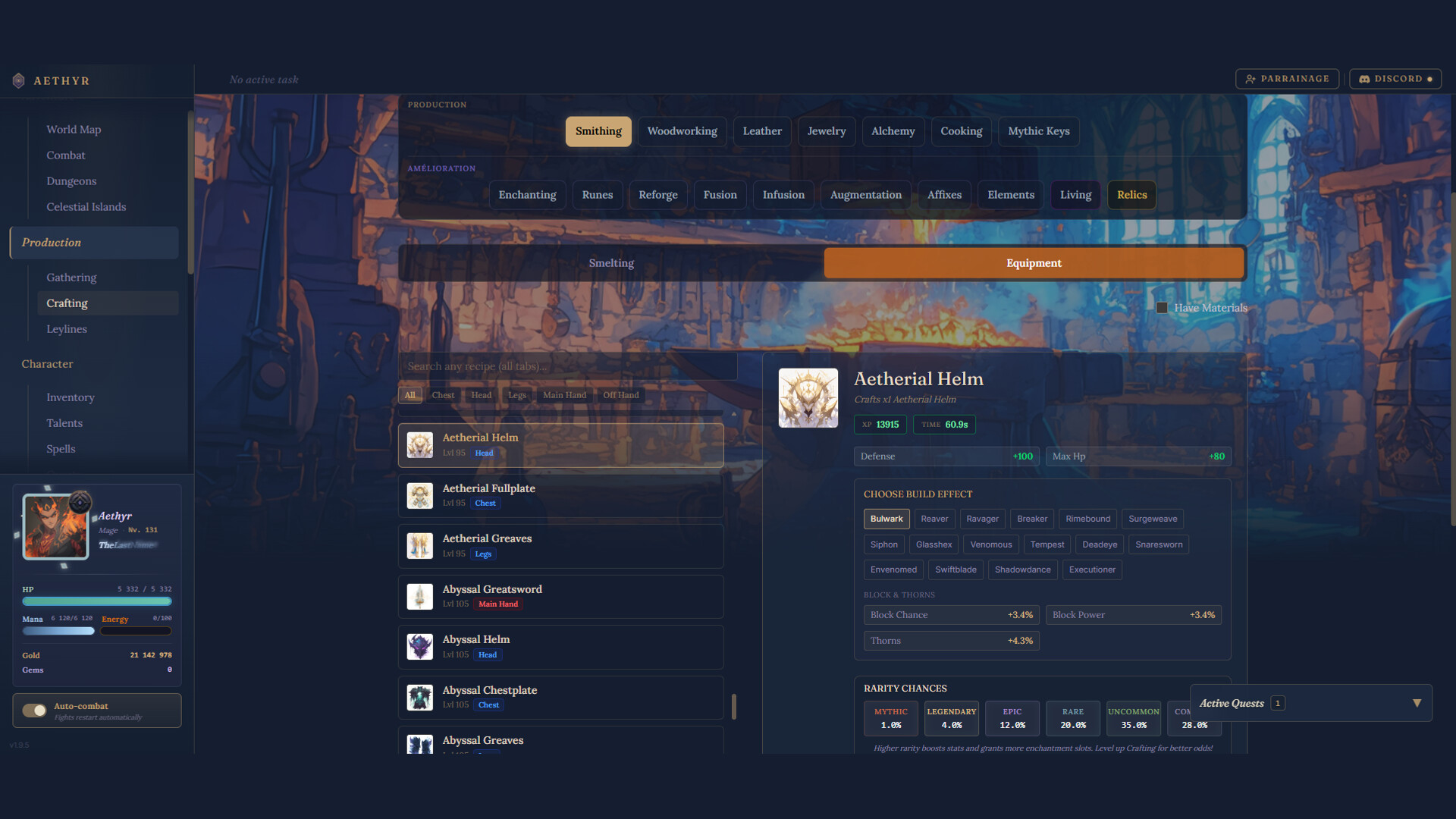Click the Parrainage person icon
Image resolution: width=1456 pixels, height=819 pixels.
[1250, 79]
